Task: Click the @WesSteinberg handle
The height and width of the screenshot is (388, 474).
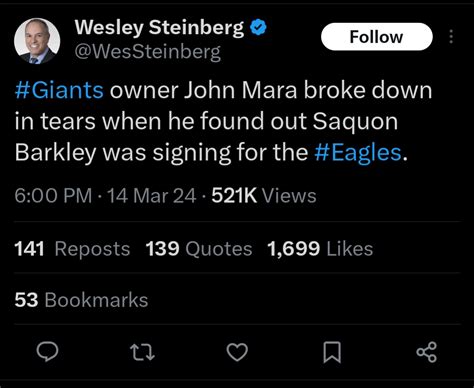Action: coord(147,52)
